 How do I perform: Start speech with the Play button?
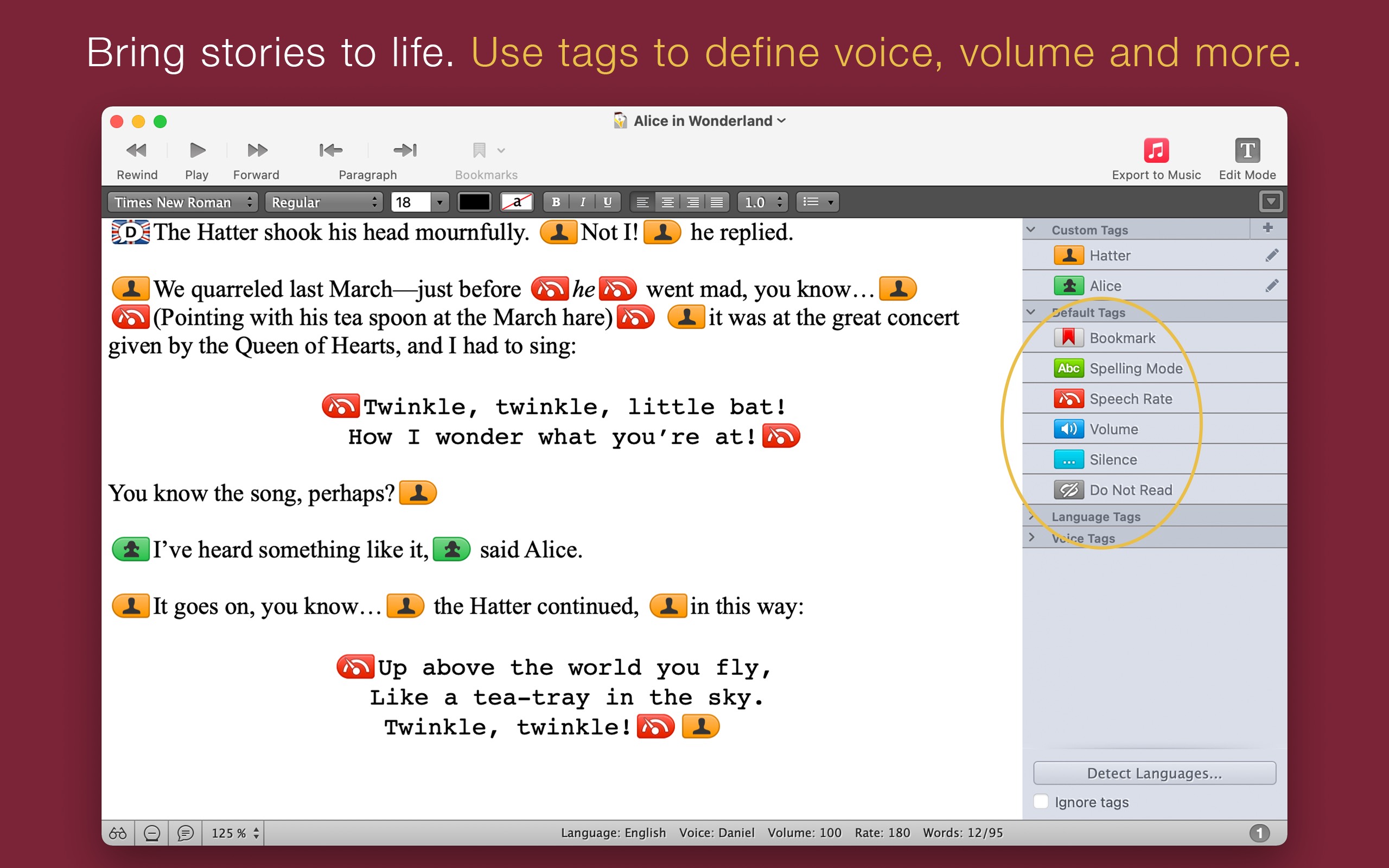point(197,151)
